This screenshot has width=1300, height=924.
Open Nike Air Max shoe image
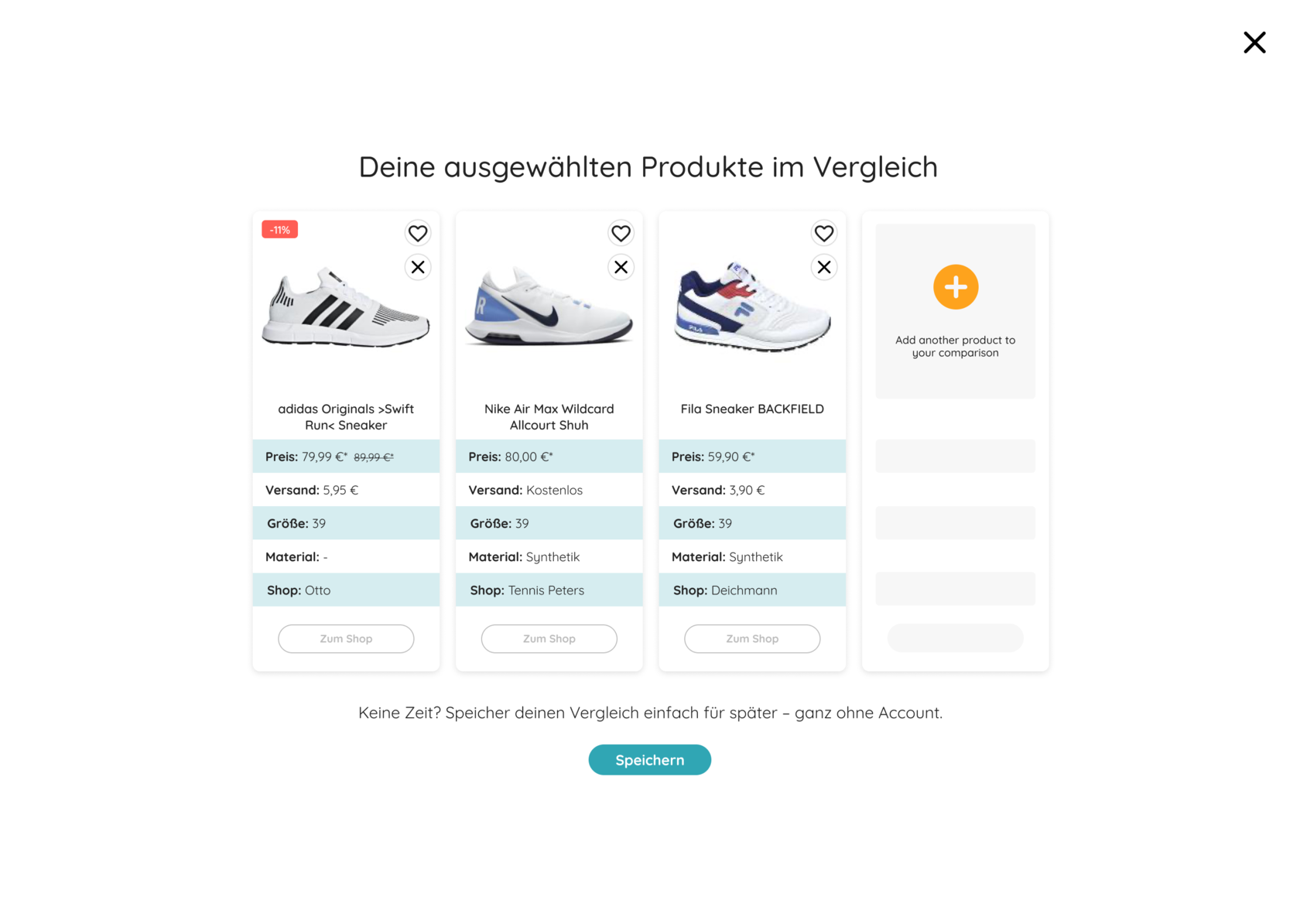[549, 306]
